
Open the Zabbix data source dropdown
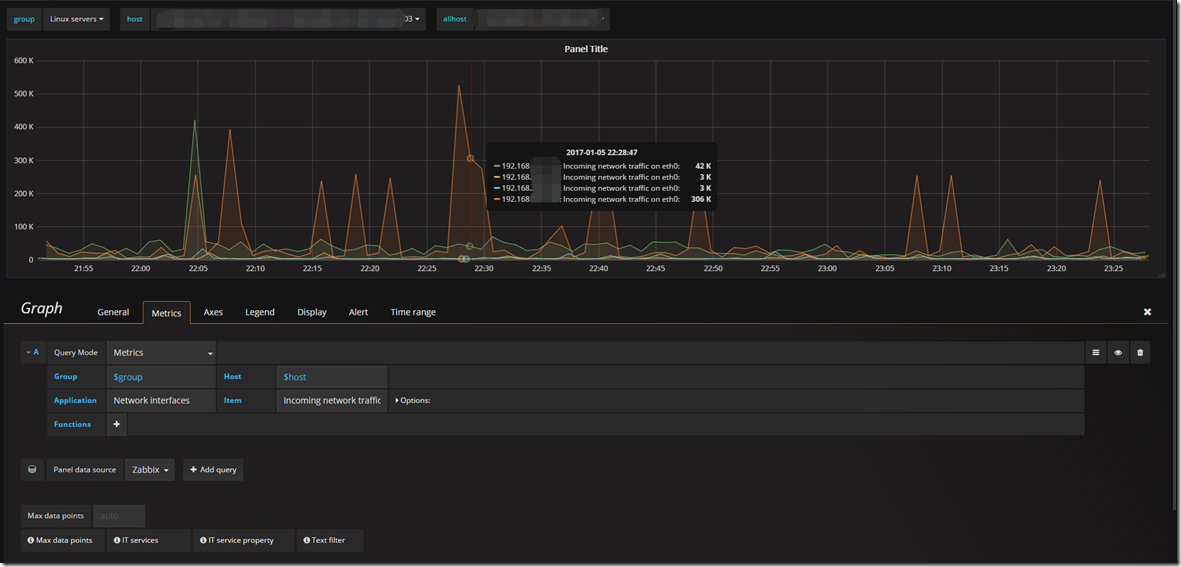coord(150,470)
